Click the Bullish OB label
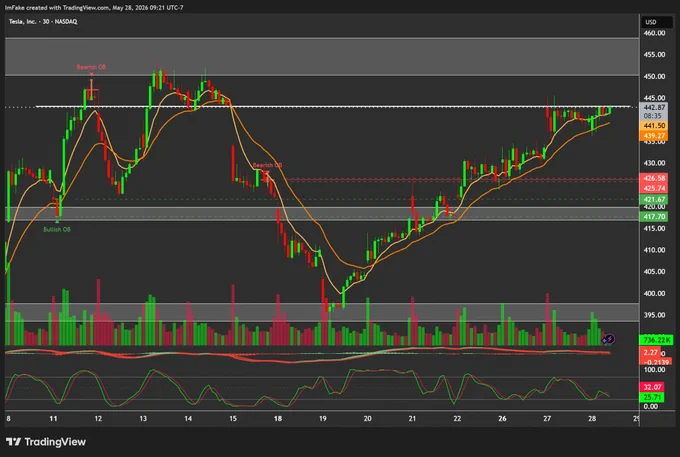 tap(57, 229)
